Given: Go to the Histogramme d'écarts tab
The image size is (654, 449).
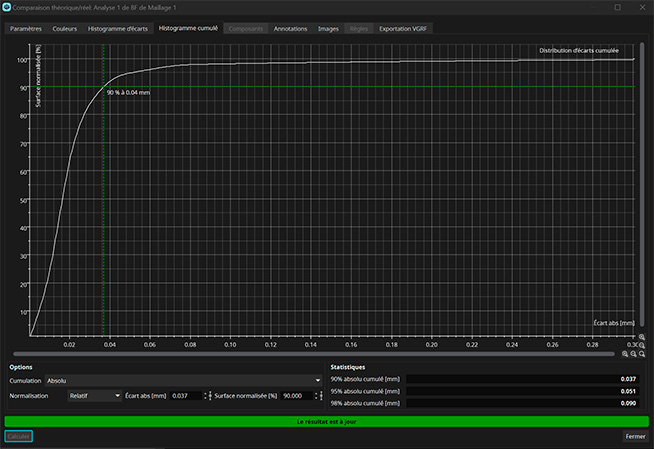Looking at the screenshot, I should tap(118, 29).
